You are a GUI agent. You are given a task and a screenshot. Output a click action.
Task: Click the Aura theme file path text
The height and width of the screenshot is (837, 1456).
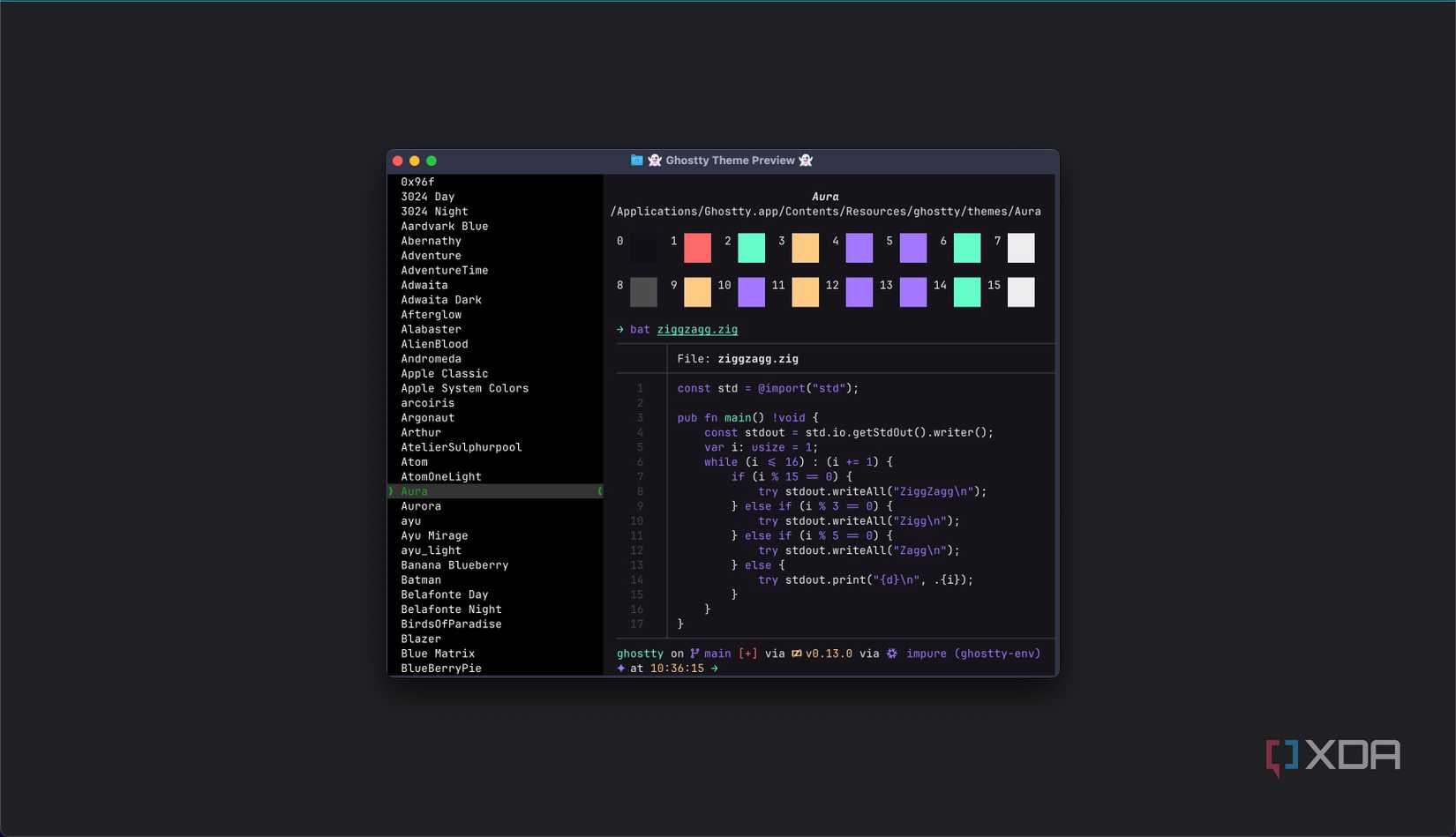pos(826,211)
